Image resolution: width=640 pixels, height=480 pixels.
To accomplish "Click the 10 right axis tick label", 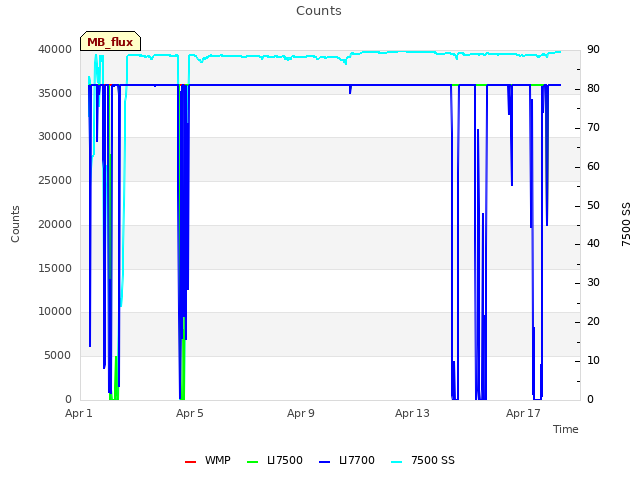I will tap(593, 360).
